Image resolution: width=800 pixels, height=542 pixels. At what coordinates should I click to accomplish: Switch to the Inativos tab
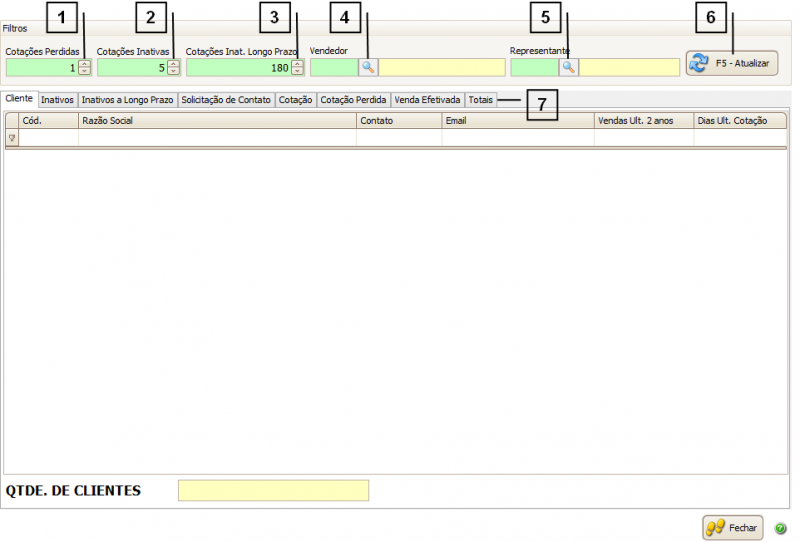coord(57,100)
